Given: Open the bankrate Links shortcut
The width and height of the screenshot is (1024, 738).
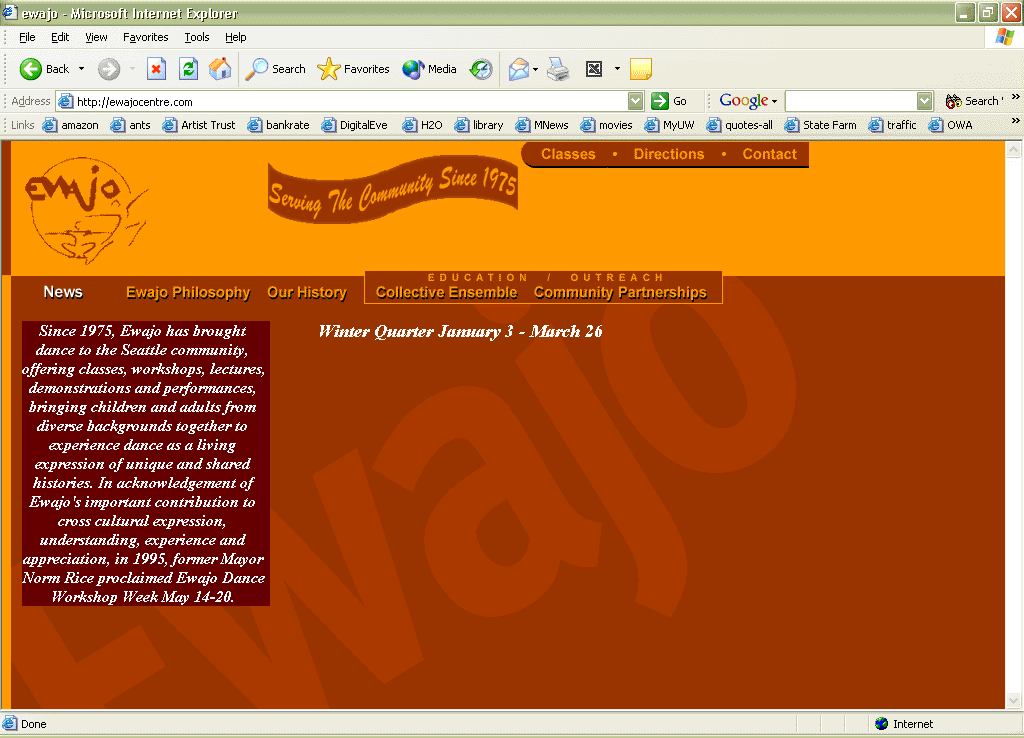Looking at the screenshot, I should pos(278,125).
